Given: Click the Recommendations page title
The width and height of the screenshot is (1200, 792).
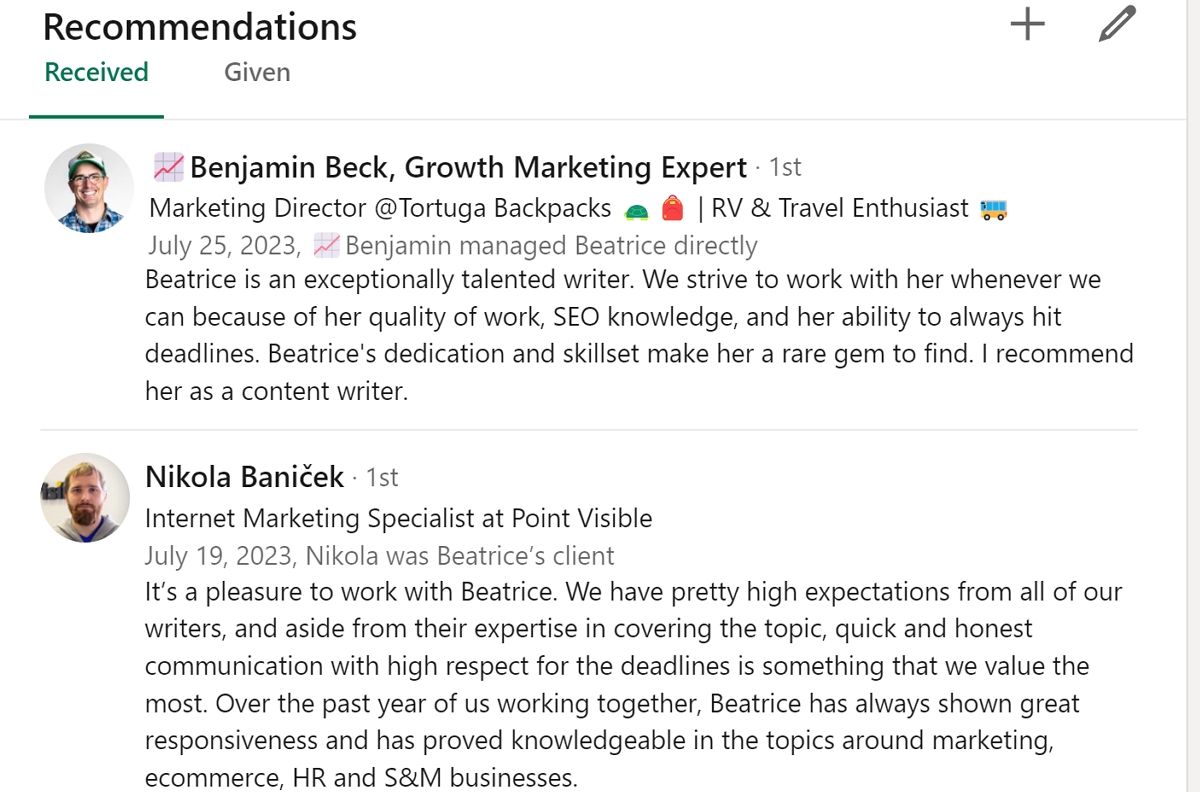Looking at the screenshot, I should coord(198,26).
